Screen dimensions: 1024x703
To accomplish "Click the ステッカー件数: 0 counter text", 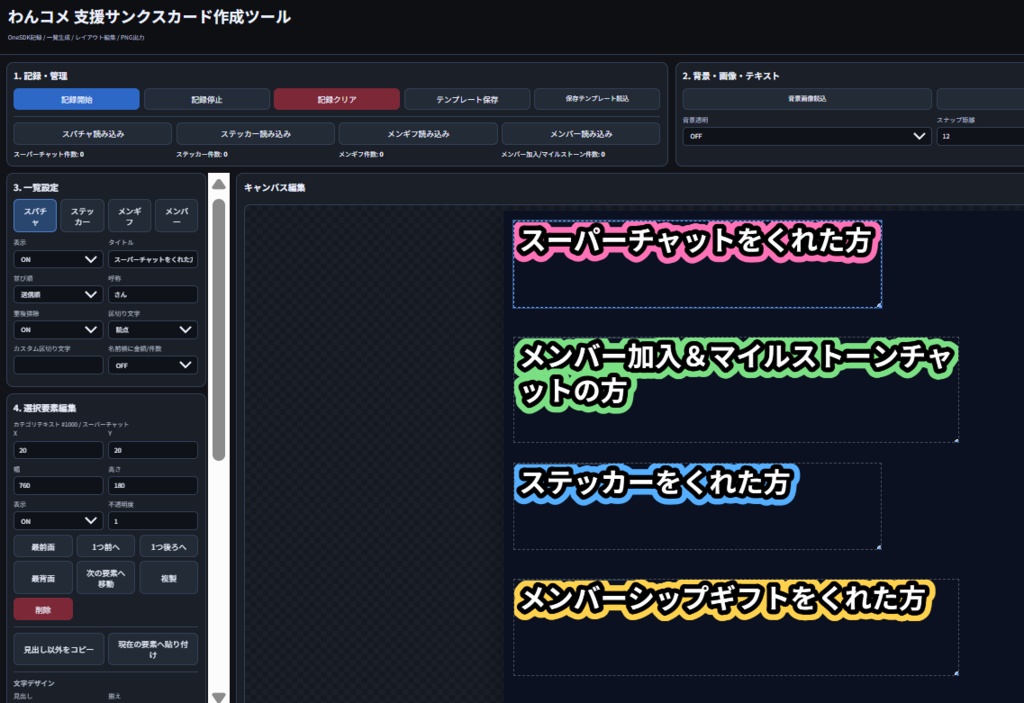I will click(x=202, y=155).
